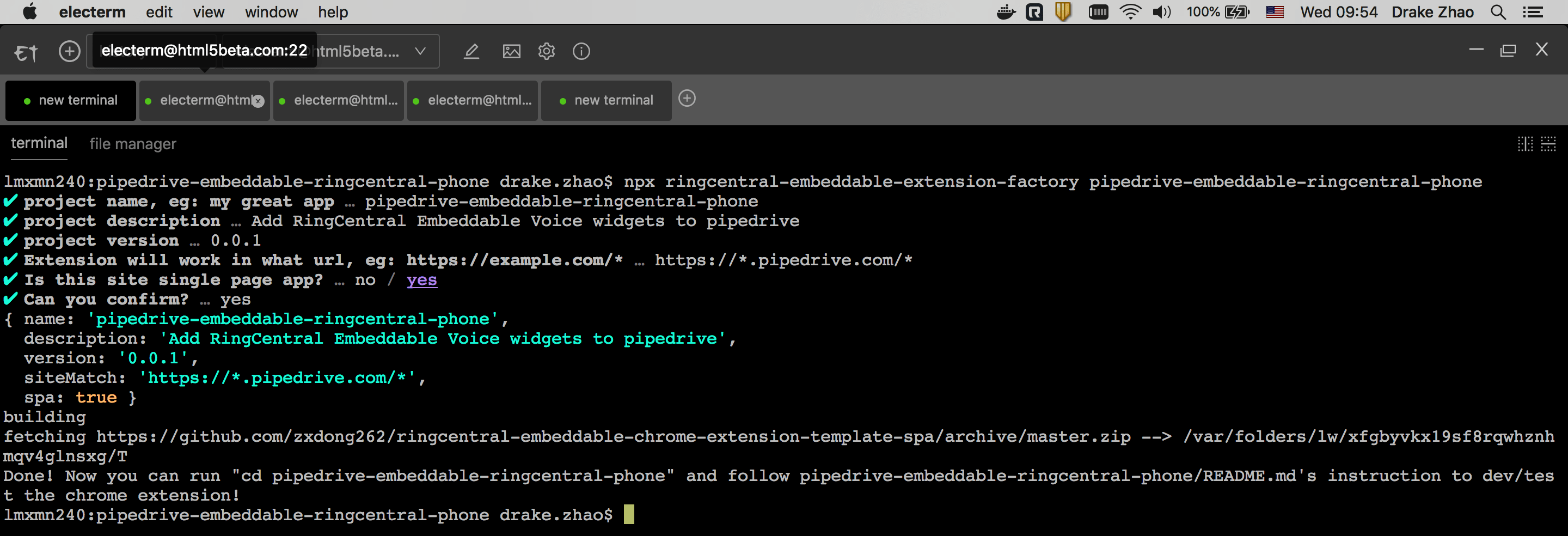Click the underlined 'yes' option in terminal
The height and width of the screenshot is (536, 1568).
422,280
